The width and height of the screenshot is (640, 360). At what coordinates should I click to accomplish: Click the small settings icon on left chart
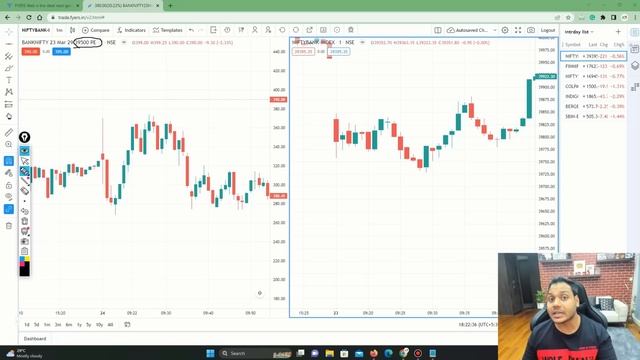click(x=260, y=293)
